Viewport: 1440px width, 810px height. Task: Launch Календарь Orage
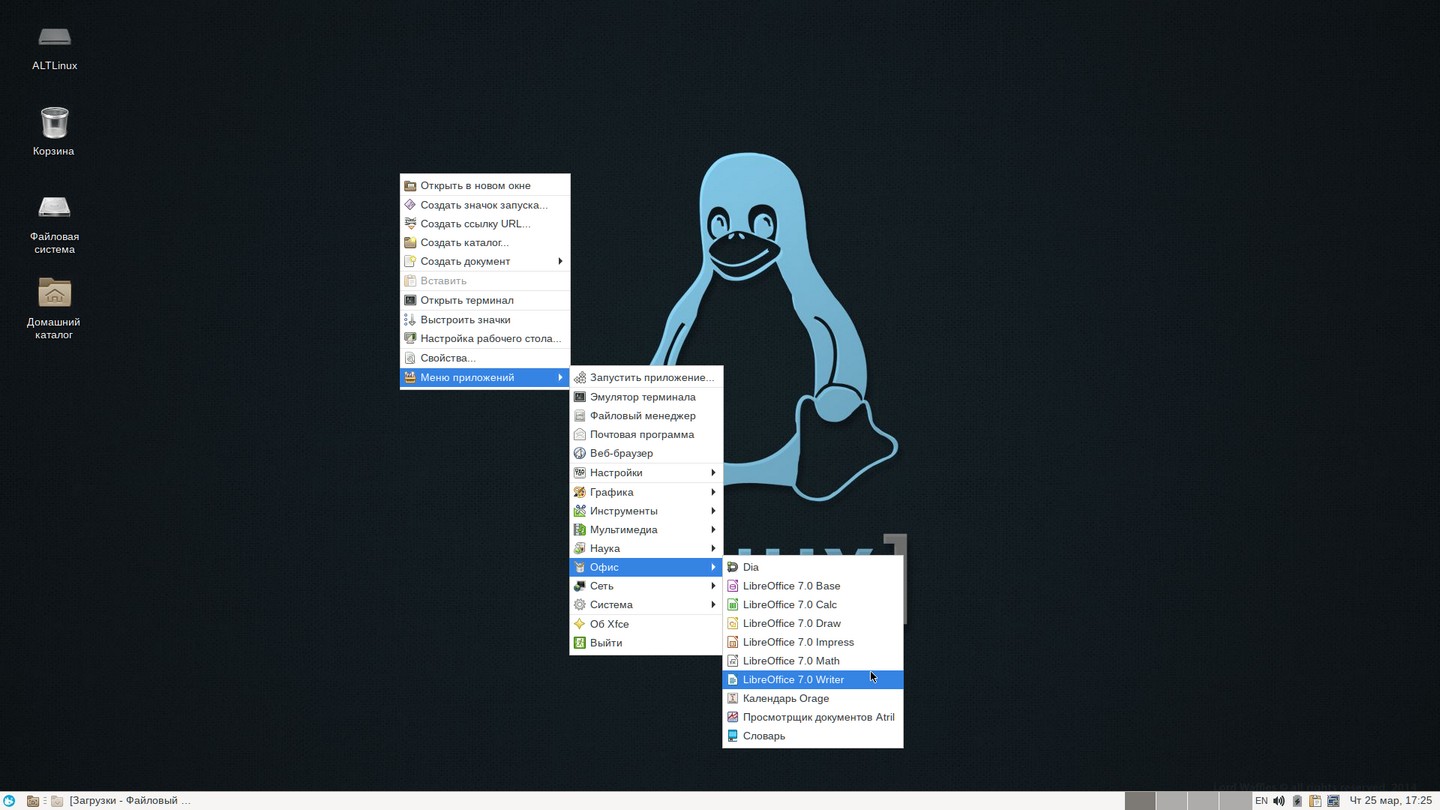[x=813, y=699]
